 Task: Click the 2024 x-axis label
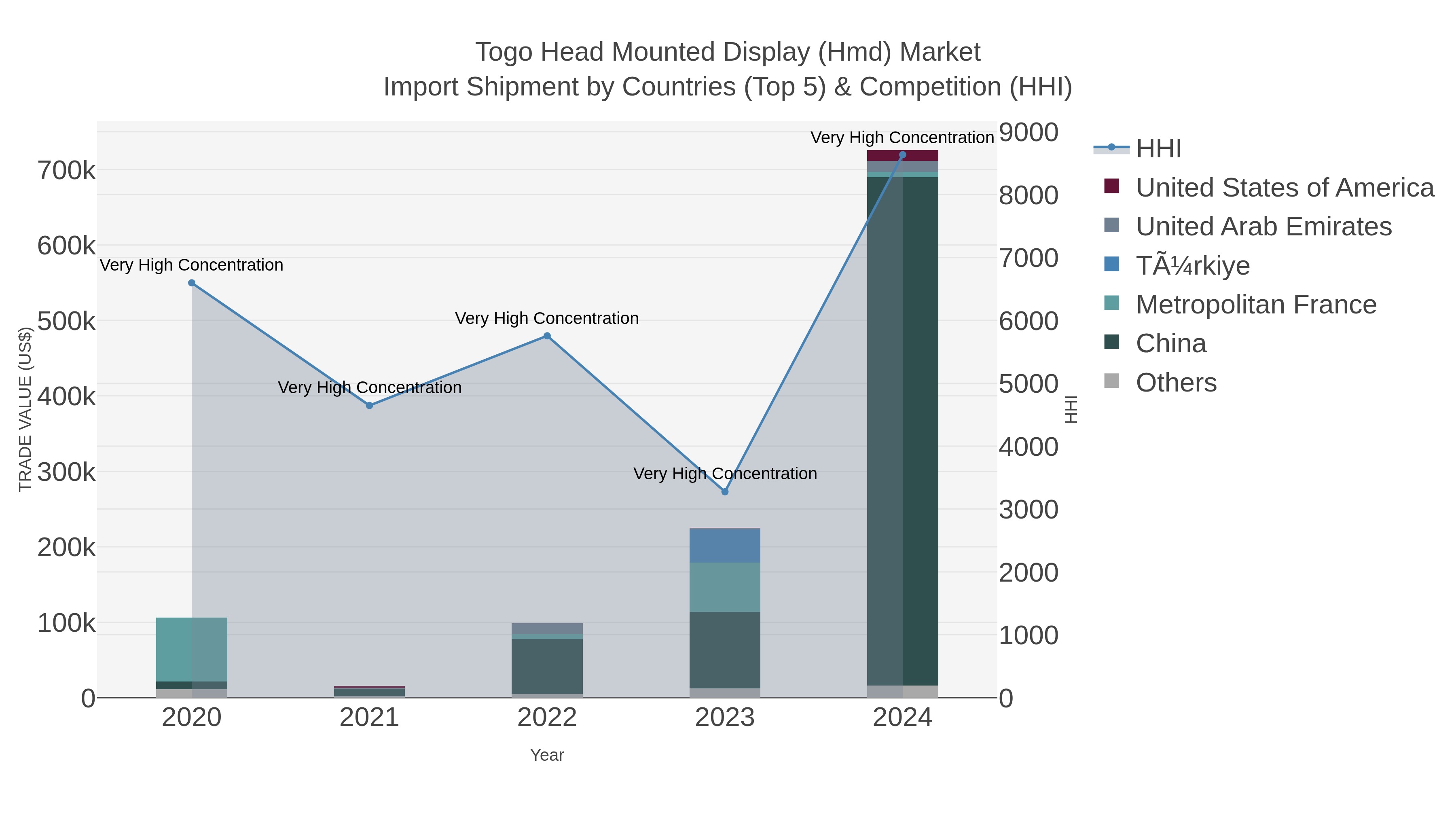click(903, 718)
